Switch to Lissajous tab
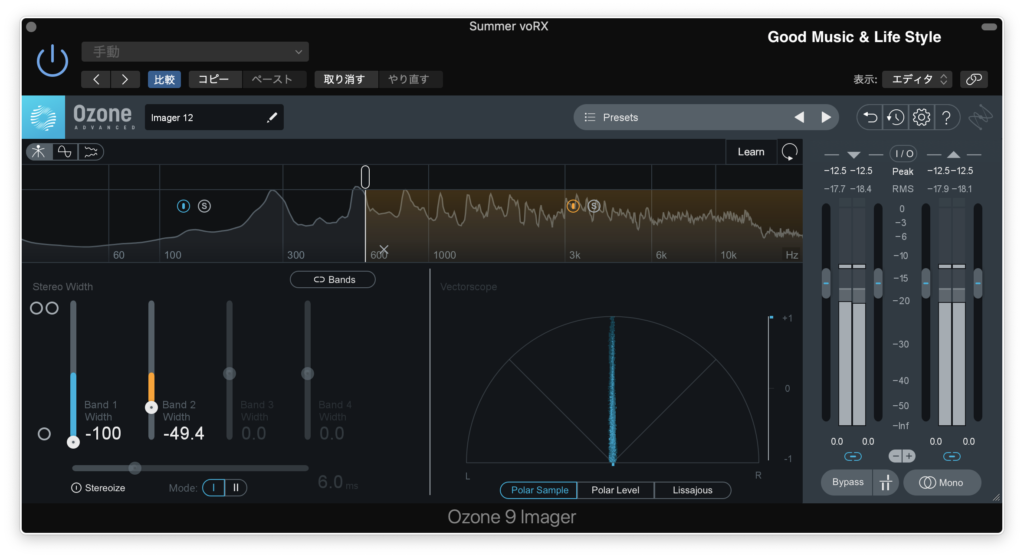Image resolution: width=1024 pixels, height=558 pixels. click(x=692, y=490)
